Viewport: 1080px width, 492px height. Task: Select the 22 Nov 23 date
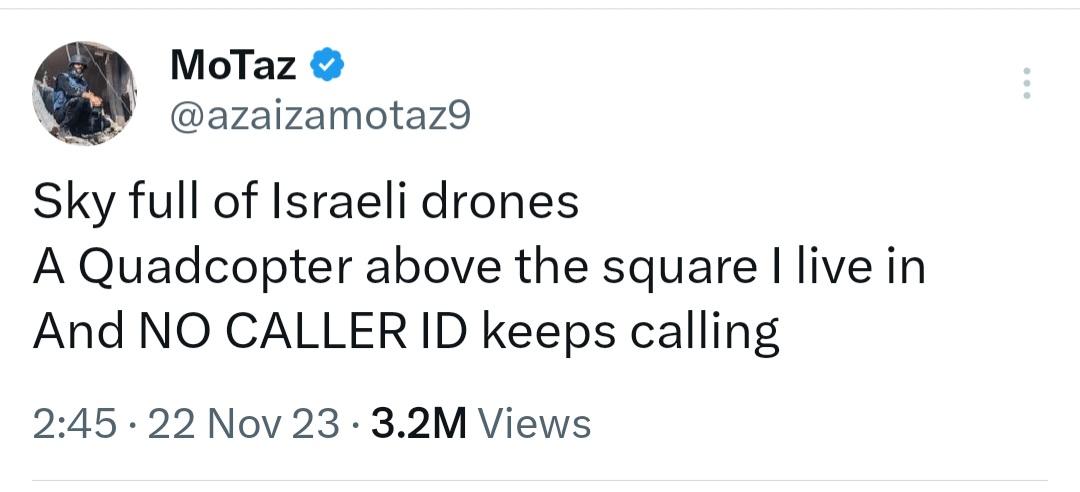coord(242,424)
